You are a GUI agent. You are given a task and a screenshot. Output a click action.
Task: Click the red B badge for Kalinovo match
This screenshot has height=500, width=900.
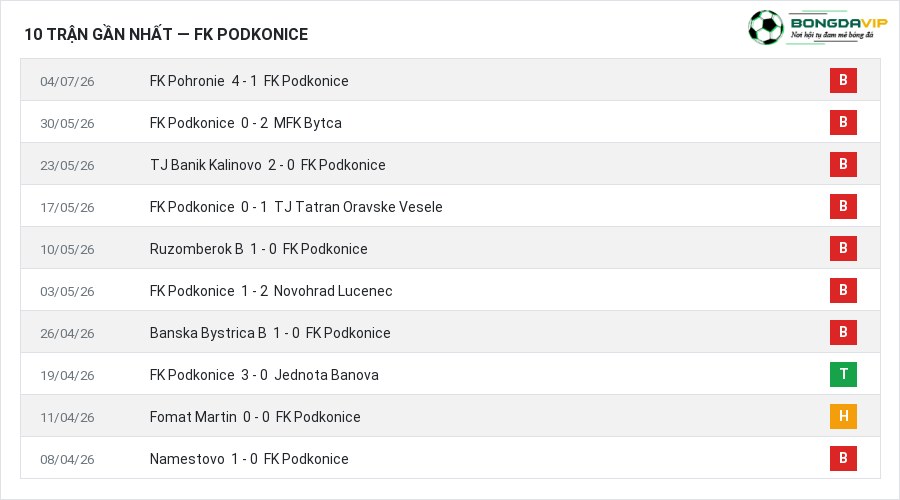[x=843, y=164]
